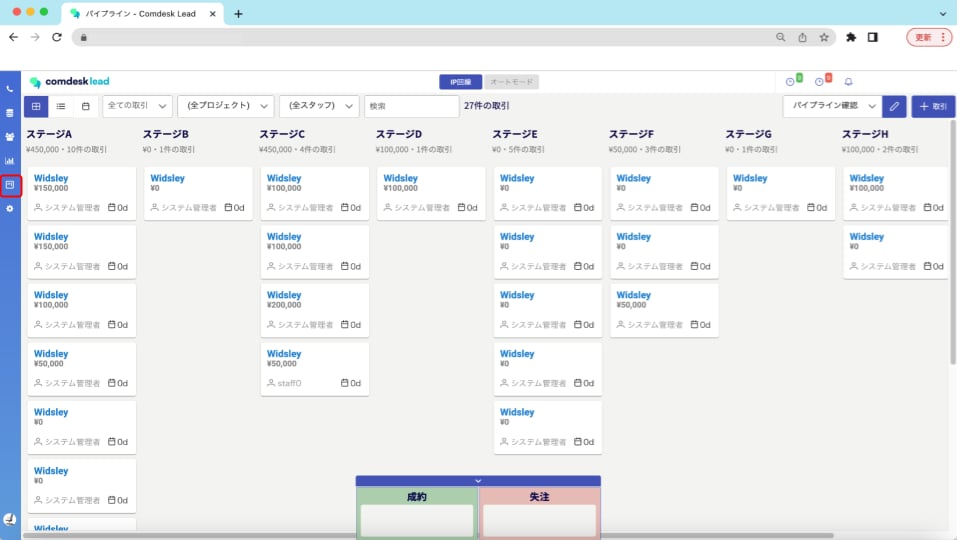The width and height of the screenshot is (960, 540).
Task: Open the Widsley card in ステージG
Action: tap(781, 193)
